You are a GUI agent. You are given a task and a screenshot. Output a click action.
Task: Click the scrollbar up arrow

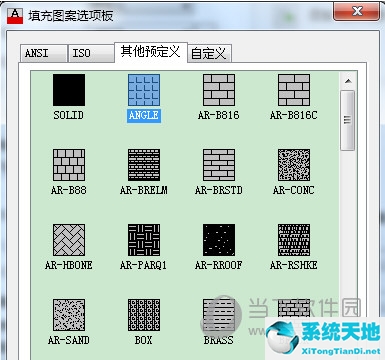click(348, 81)
